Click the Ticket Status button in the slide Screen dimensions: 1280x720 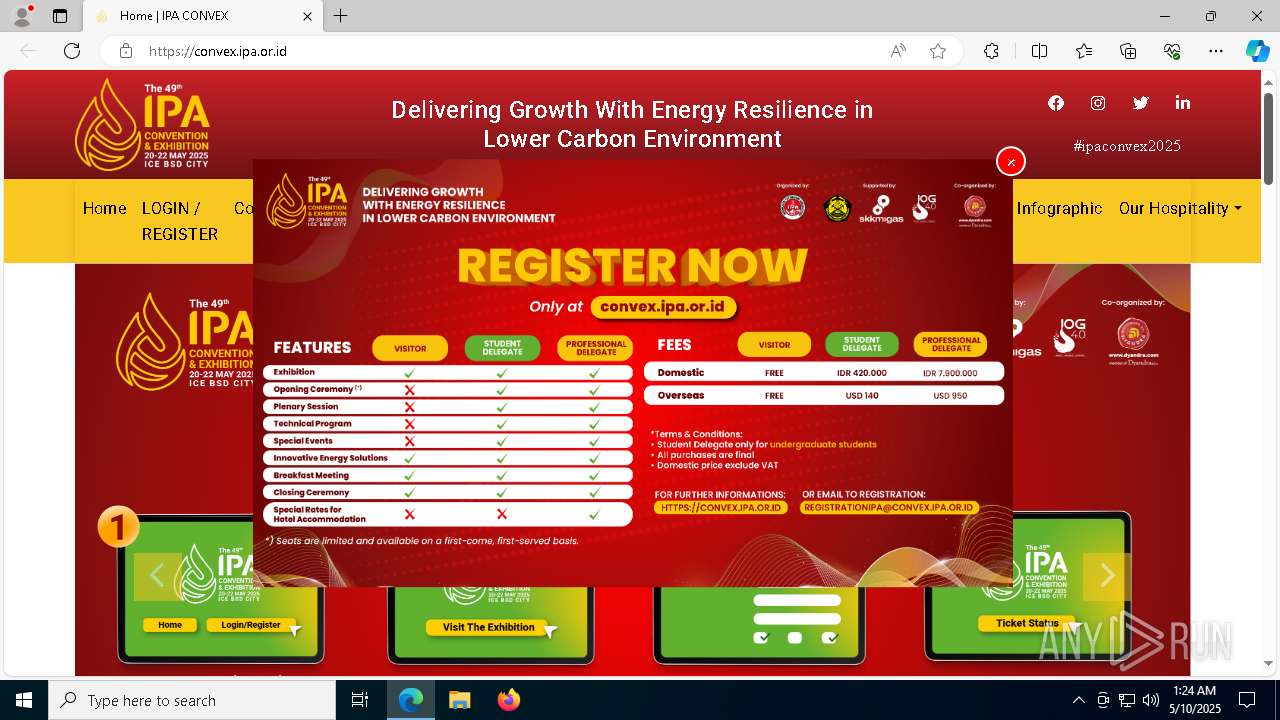point(1027,623)
